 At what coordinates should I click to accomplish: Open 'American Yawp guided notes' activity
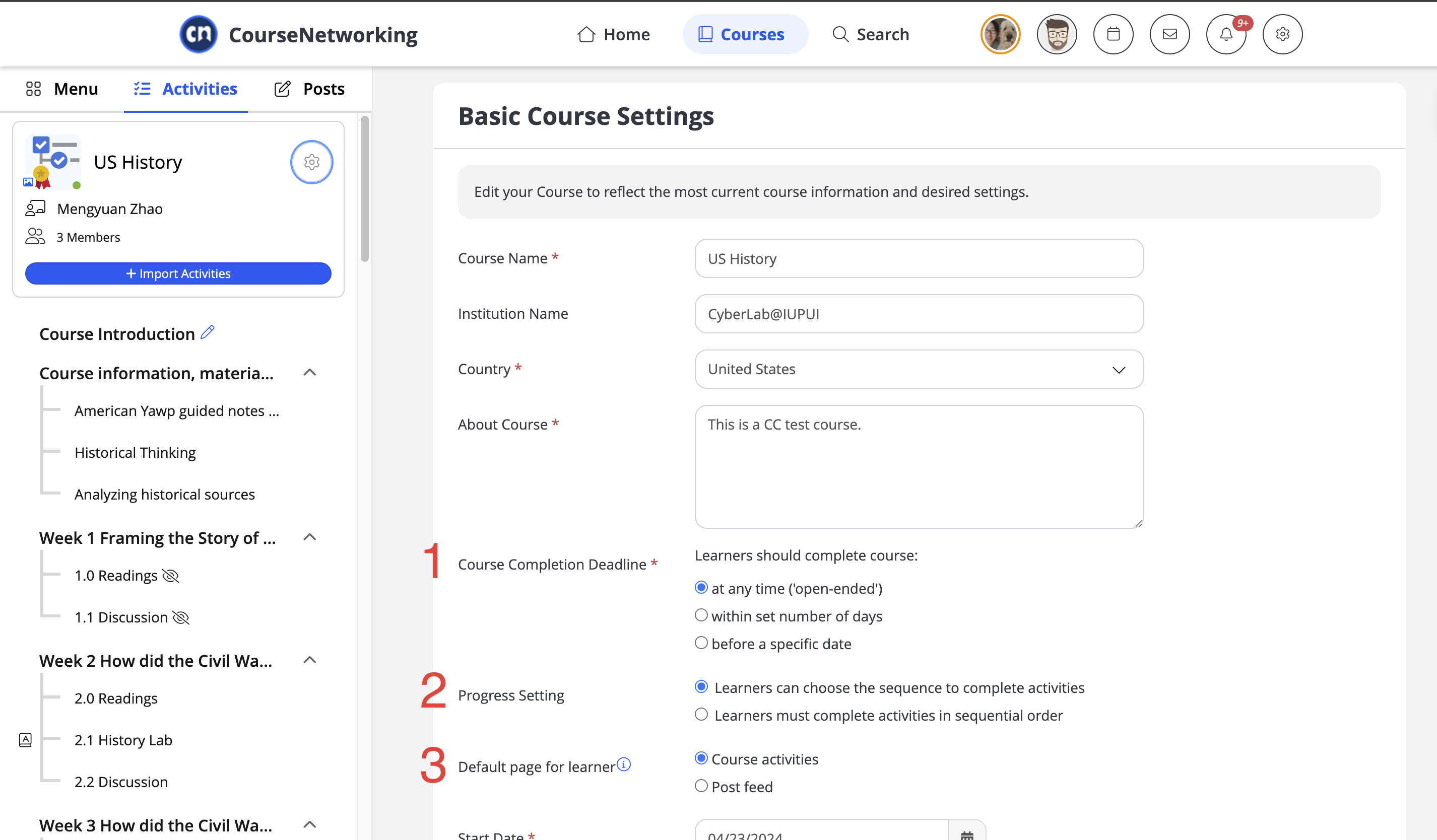[177, 411]
